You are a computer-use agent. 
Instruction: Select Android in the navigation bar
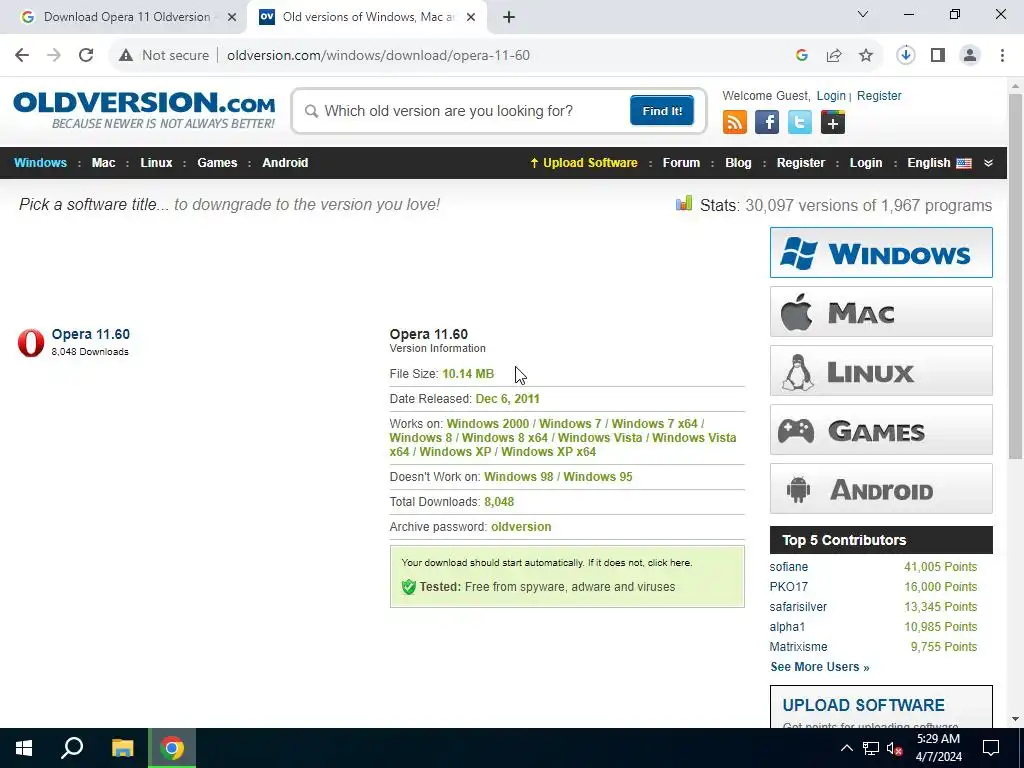coord(285,163)
